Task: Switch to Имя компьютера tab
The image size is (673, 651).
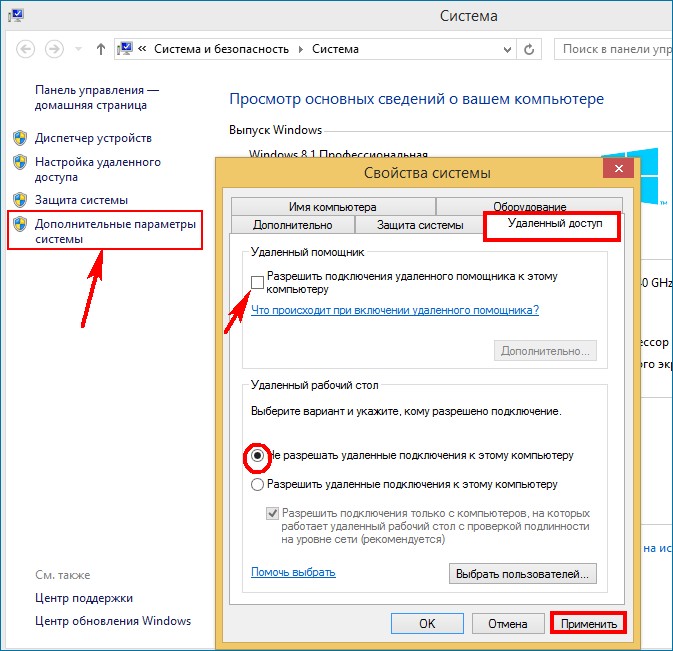Action: pyautogui.click(x=332, y=207)
